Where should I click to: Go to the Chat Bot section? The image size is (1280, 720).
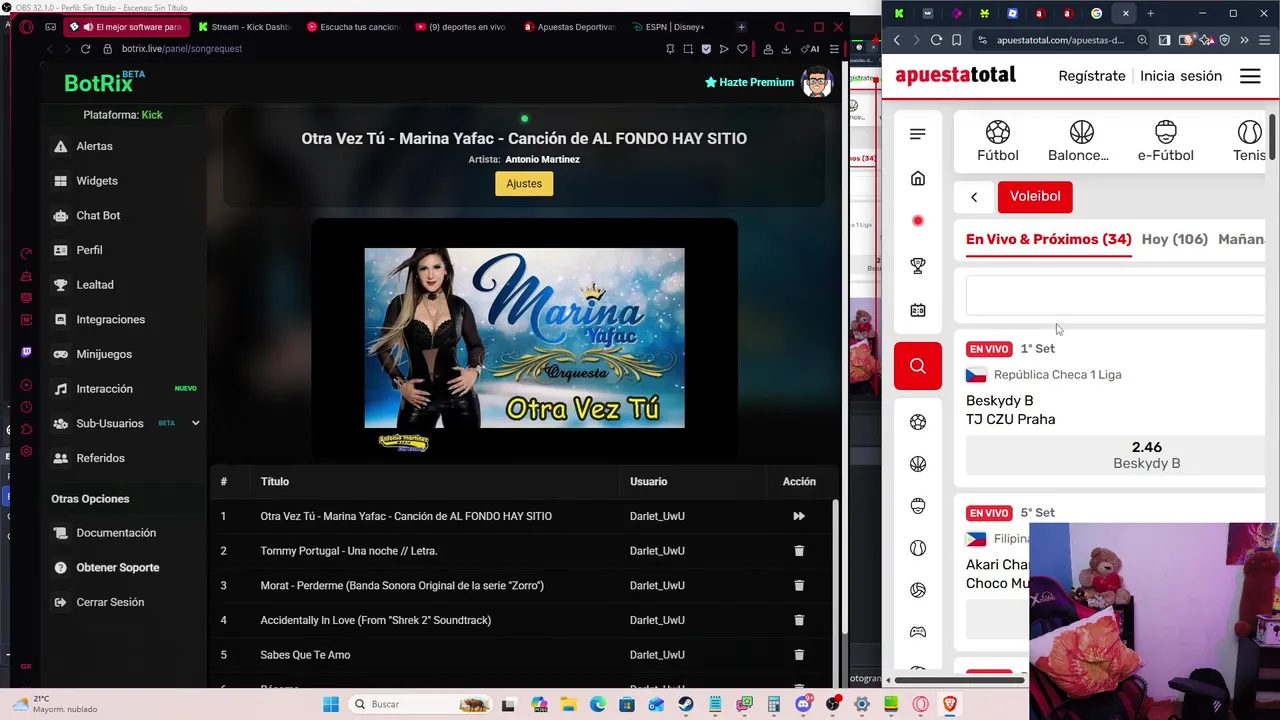coord(98,215)
